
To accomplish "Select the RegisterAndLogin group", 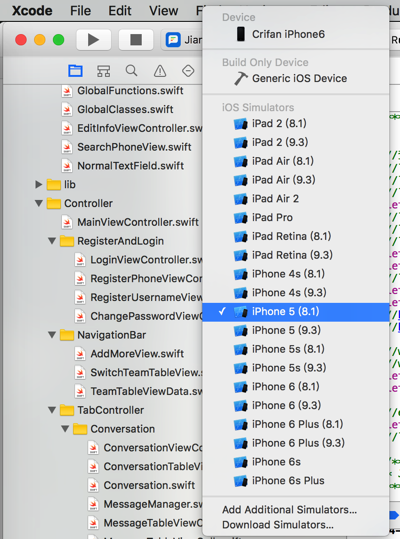I will (120, 241).
